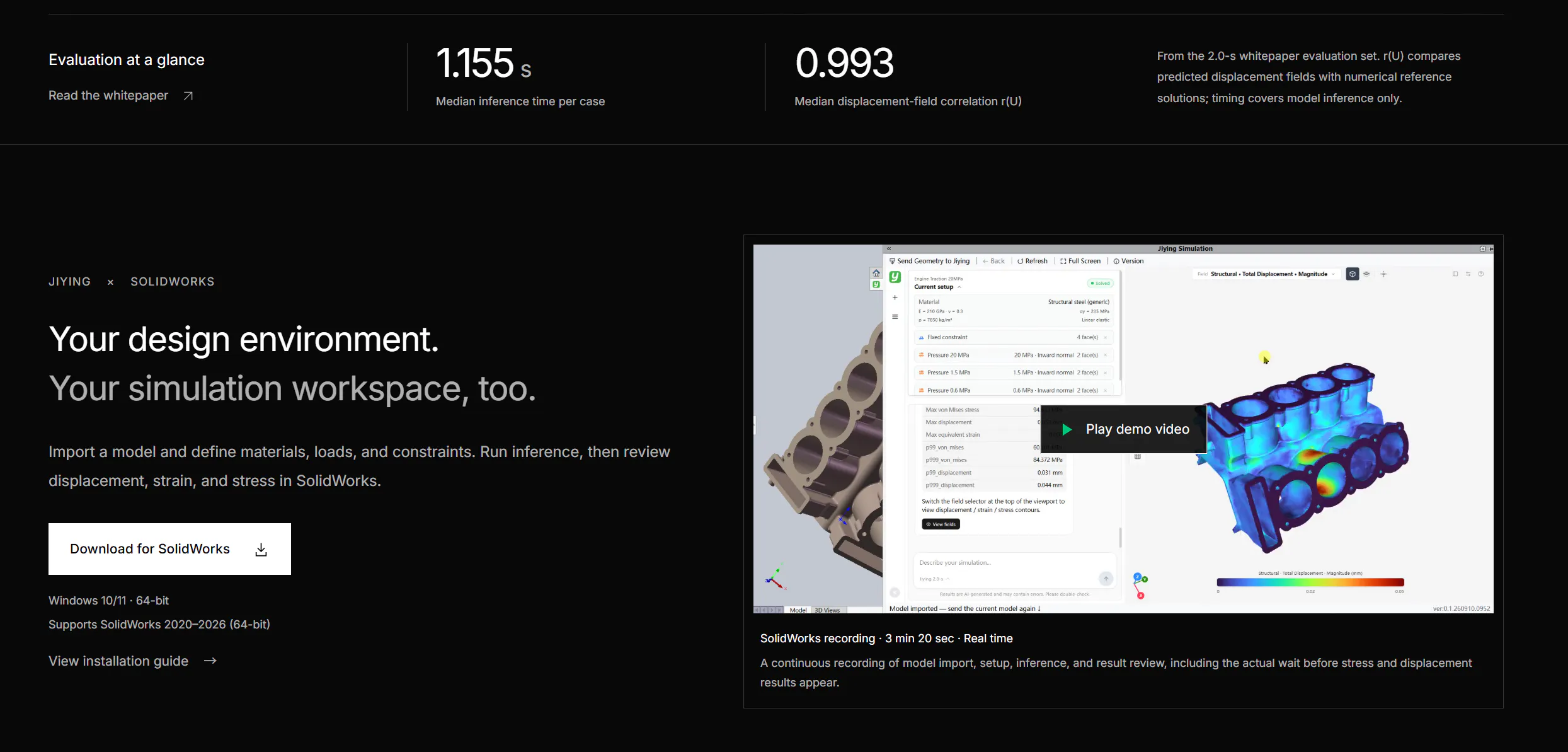Click the Back item in the demo toolbar
The height and width of the screenshot is (752, 1568).
pyautogui.click(x=993, y=261)
